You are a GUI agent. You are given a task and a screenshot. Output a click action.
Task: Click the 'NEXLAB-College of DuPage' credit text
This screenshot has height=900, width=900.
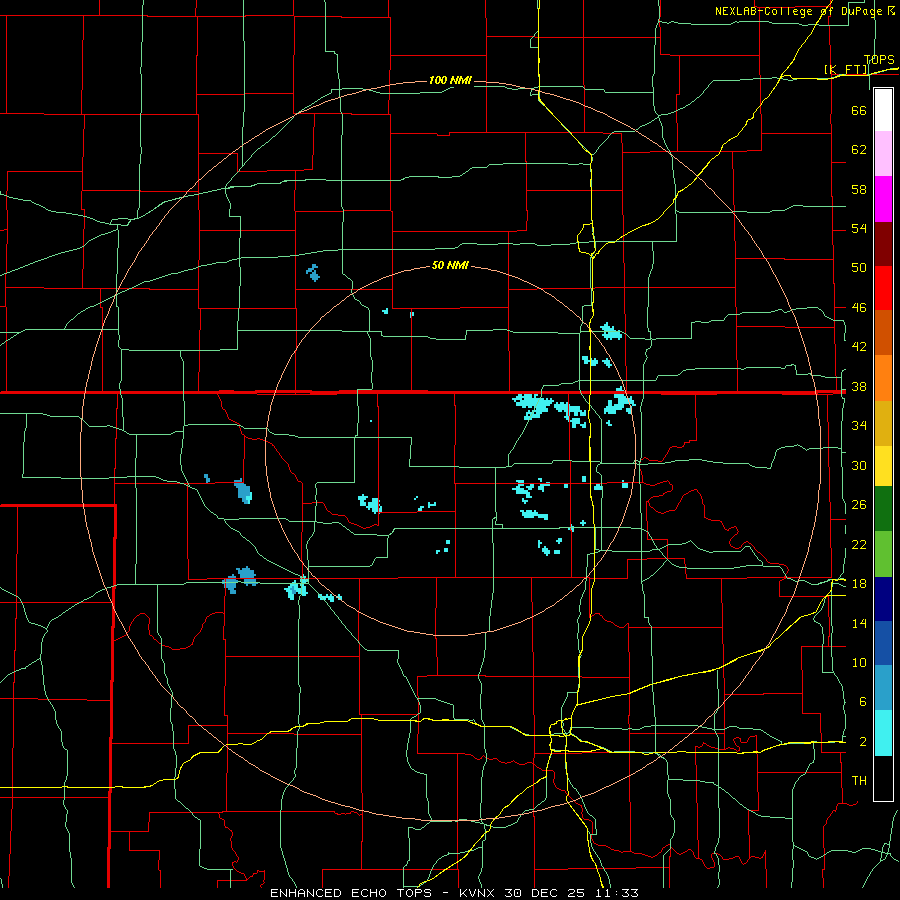tap(800, 11)
